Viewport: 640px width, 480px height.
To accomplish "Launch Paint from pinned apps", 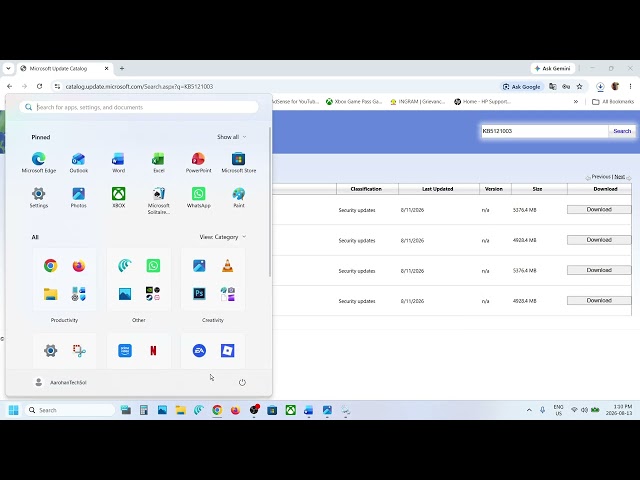I will tap(238, 197).
